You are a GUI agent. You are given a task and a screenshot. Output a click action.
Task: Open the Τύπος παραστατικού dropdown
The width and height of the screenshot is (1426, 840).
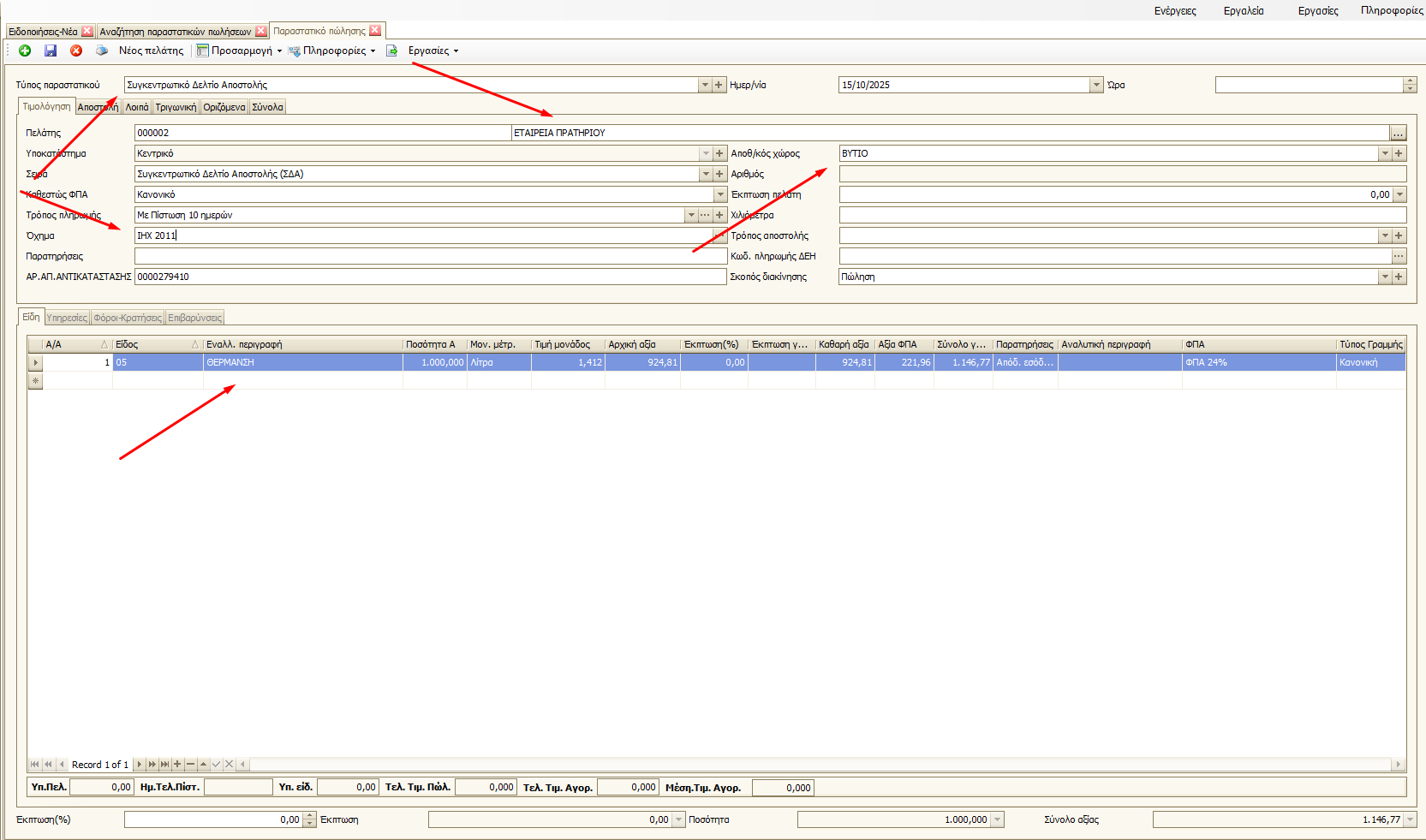[704, 84]
